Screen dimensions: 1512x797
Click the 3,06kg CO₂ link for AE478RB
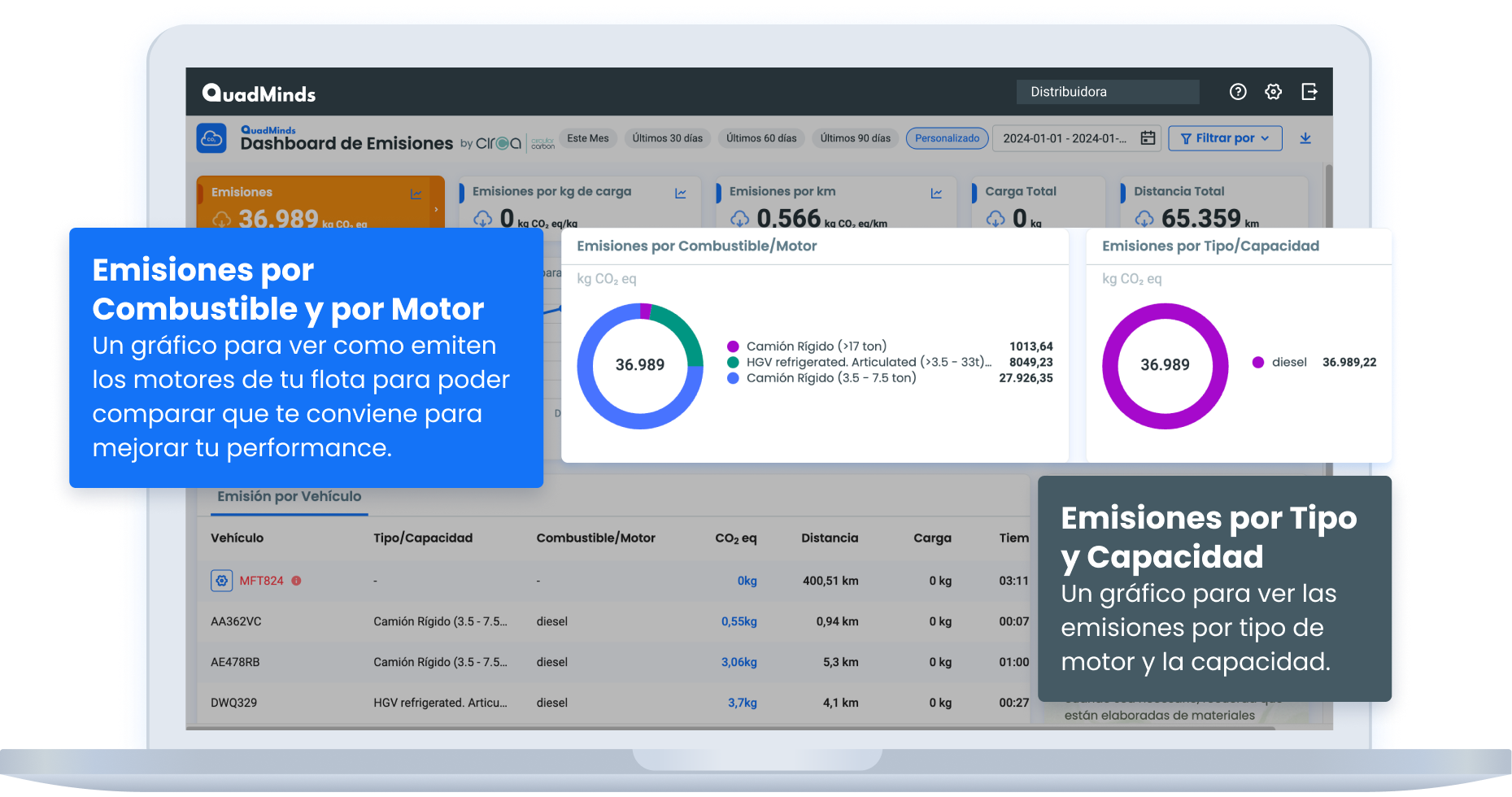coord(739,662)
